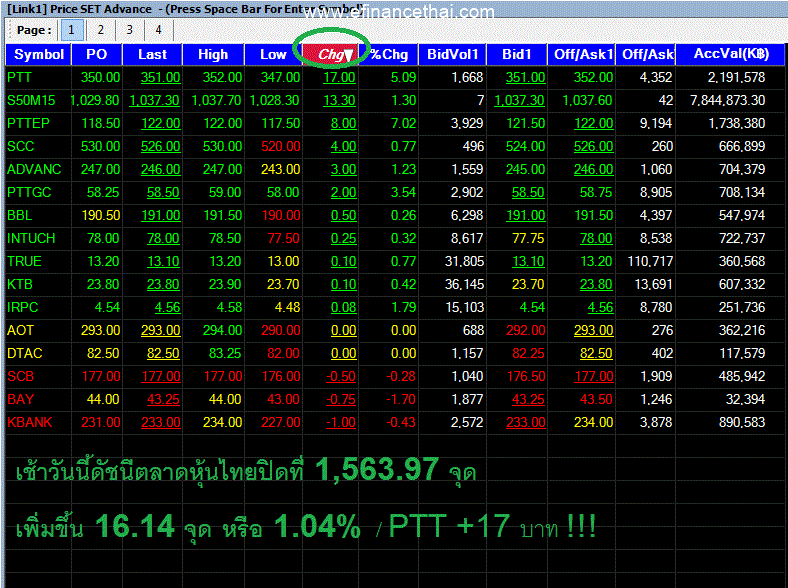
Task: Select the S50M15 symbol
Action: click(x=31, y=101)
